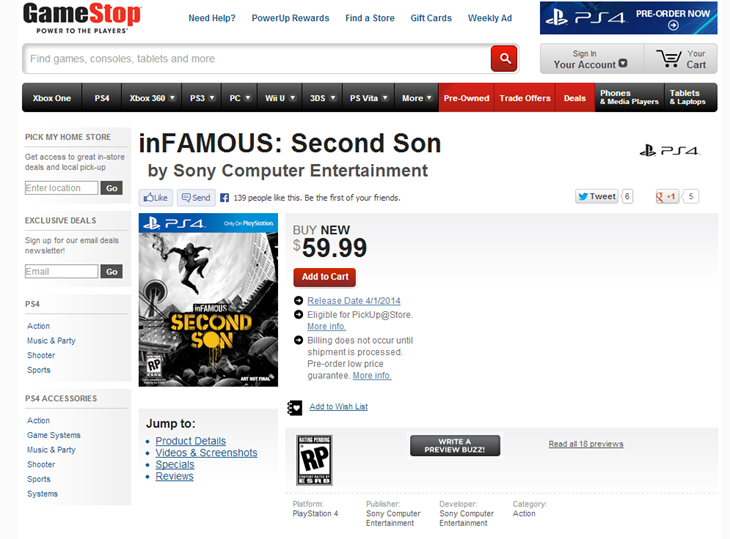Send the page via Facebook Send button
Viewport: 730px width, 539px height.
coord(195,197)
